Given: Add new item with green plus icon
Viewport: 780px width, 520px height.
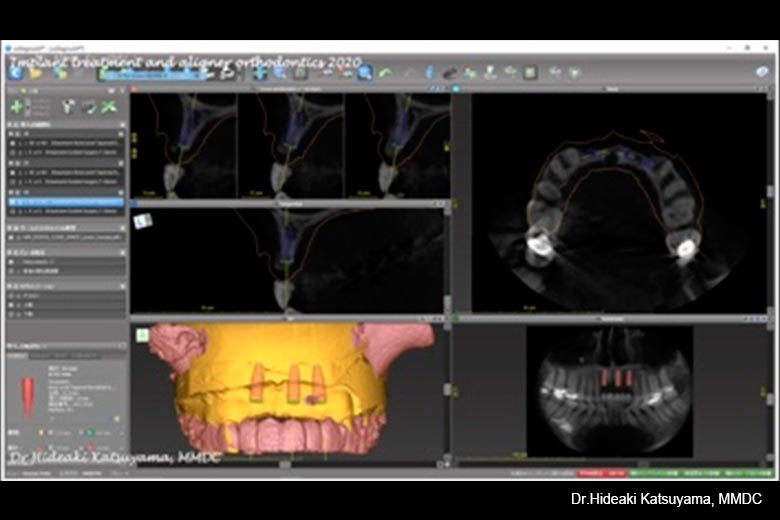Looking at the screenshot, I should 16,106.
